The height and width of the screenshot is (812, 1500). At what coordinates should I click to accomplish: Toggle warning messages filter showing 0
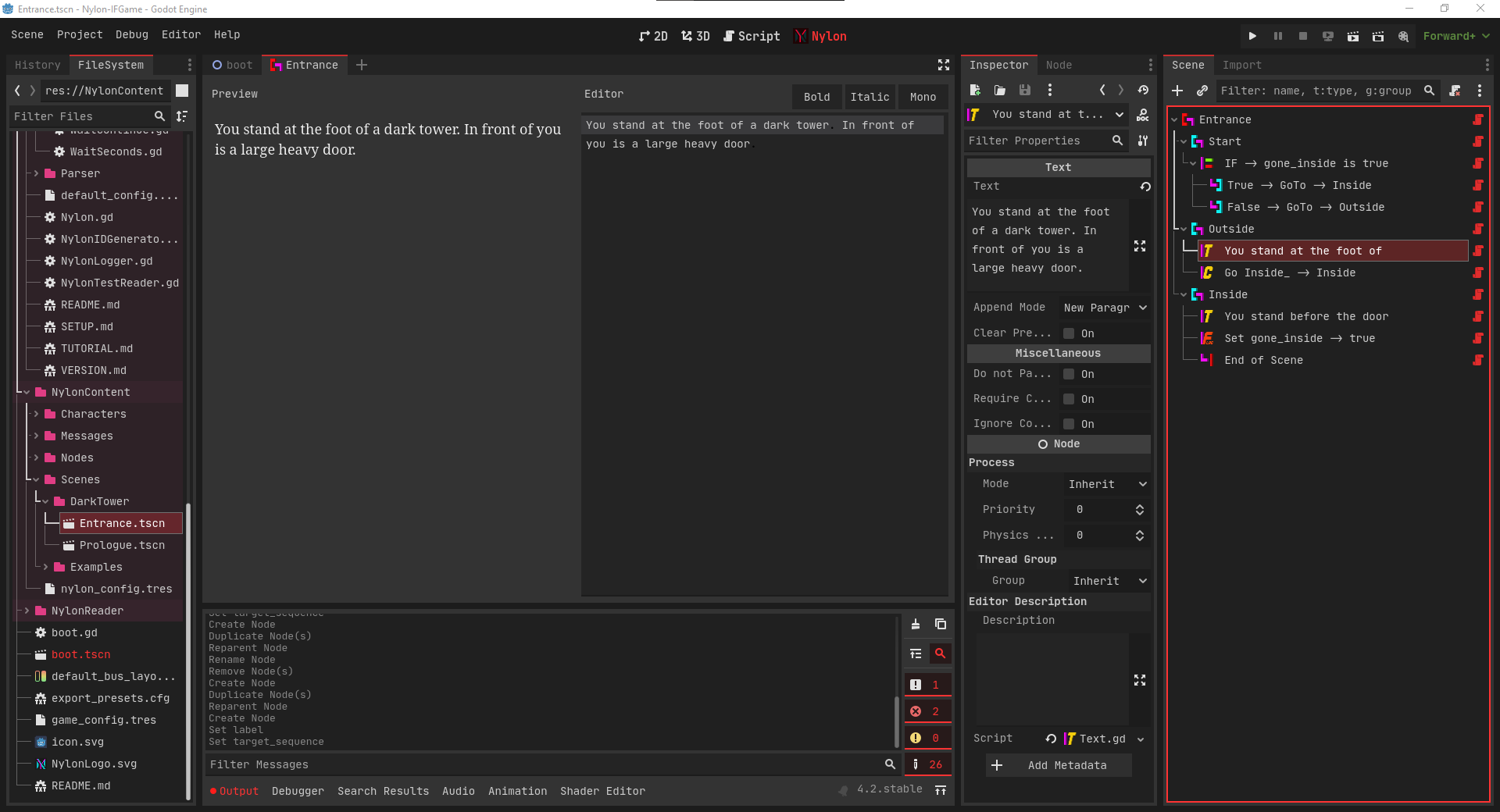click(927, 738)
